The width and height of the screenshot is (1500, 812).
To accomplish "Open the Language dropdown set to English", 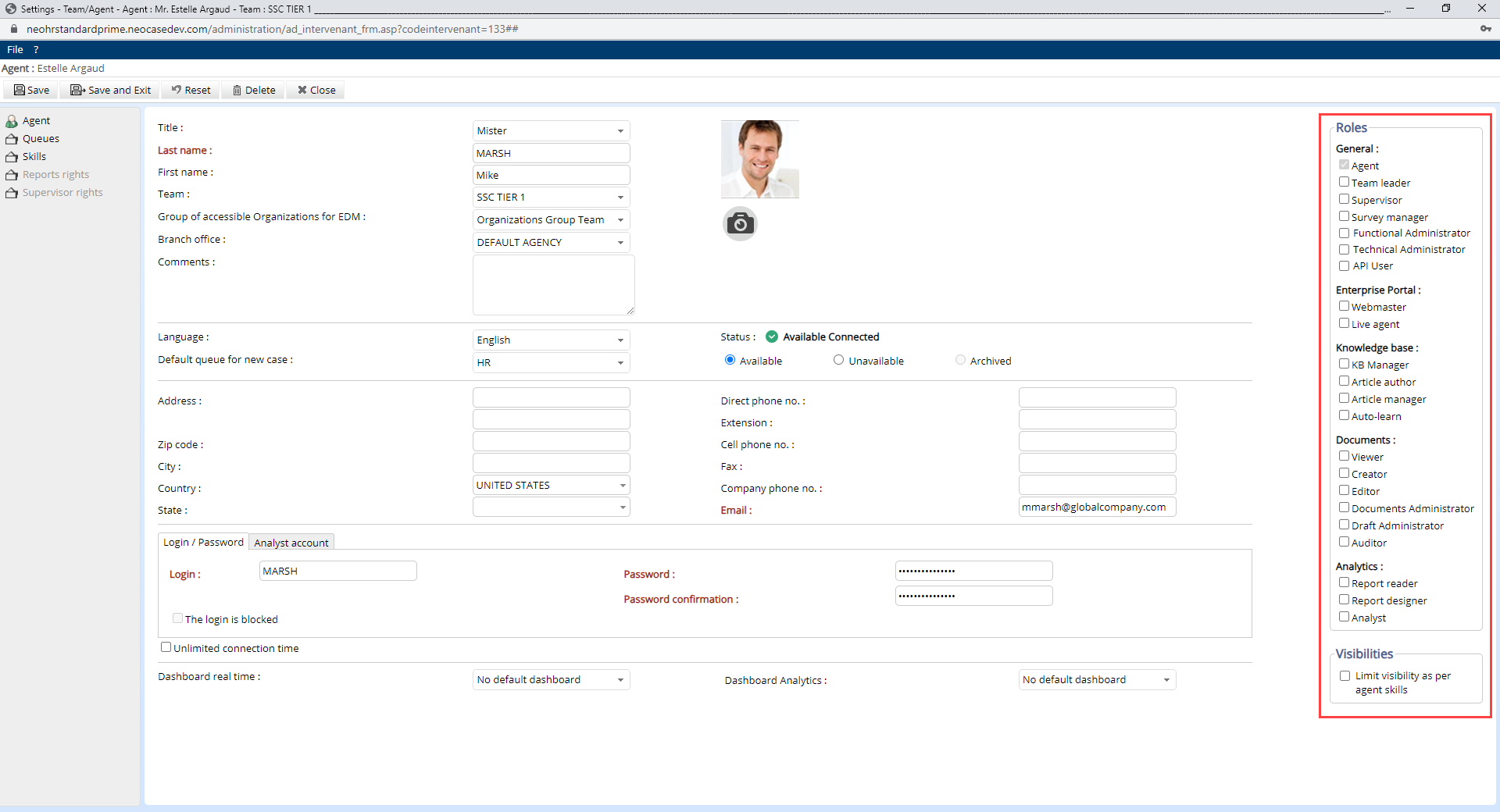I will pyautogui.click(x=551, y=340).
